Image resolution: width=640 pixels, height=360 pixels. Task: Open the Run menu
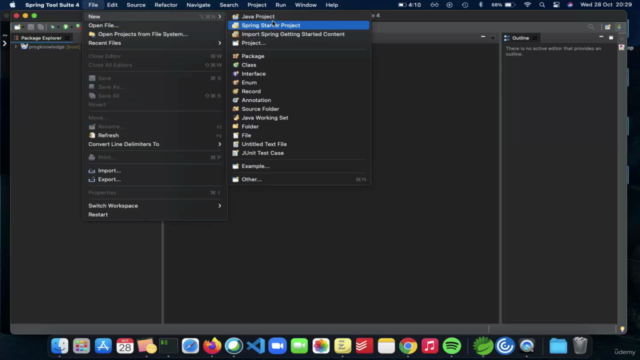coord(280,5)
